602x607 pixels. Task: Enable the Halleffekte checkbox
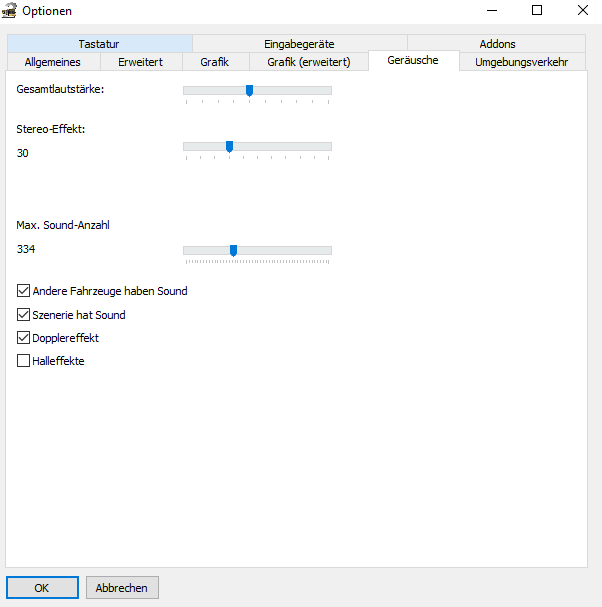pyautogui.click(x=24, y=361)
